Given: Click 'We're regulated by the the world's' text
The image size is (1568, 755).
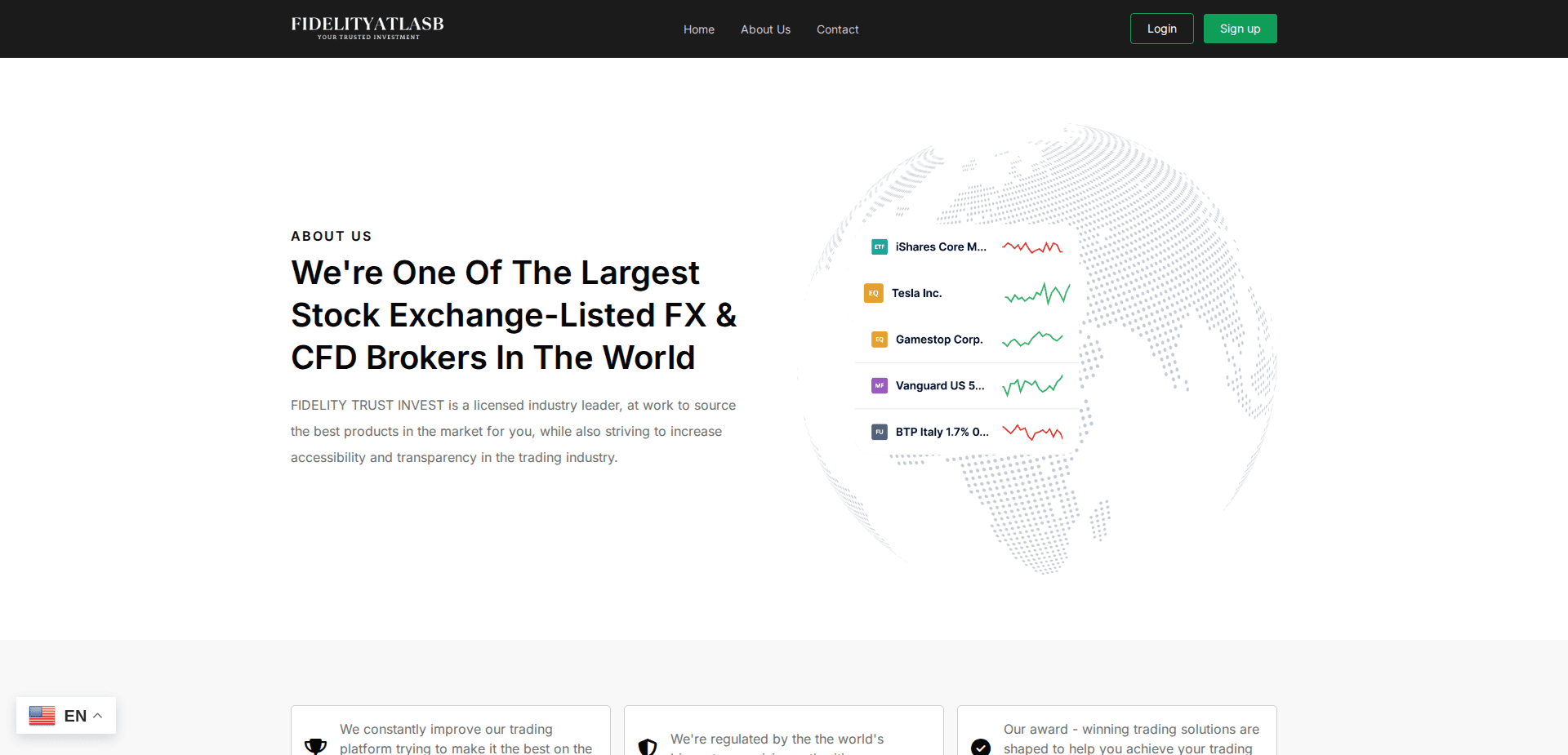Looking at the screenshot, I should [x=777, y=739].
